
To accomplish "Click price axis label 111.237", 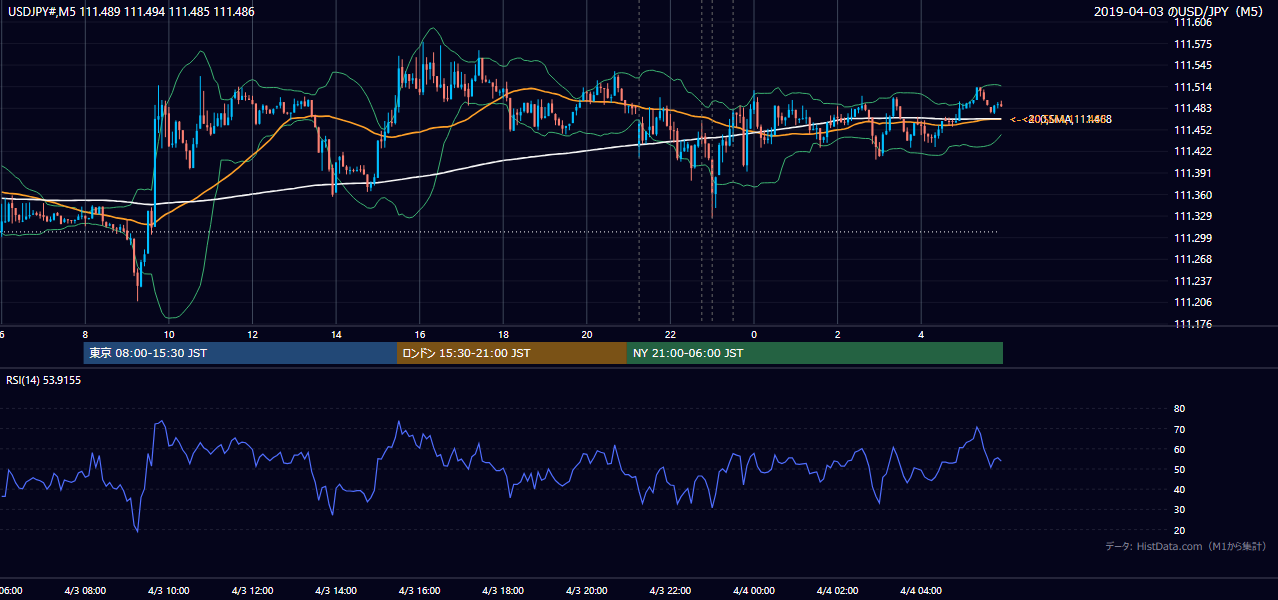I will click(1192, 281).
